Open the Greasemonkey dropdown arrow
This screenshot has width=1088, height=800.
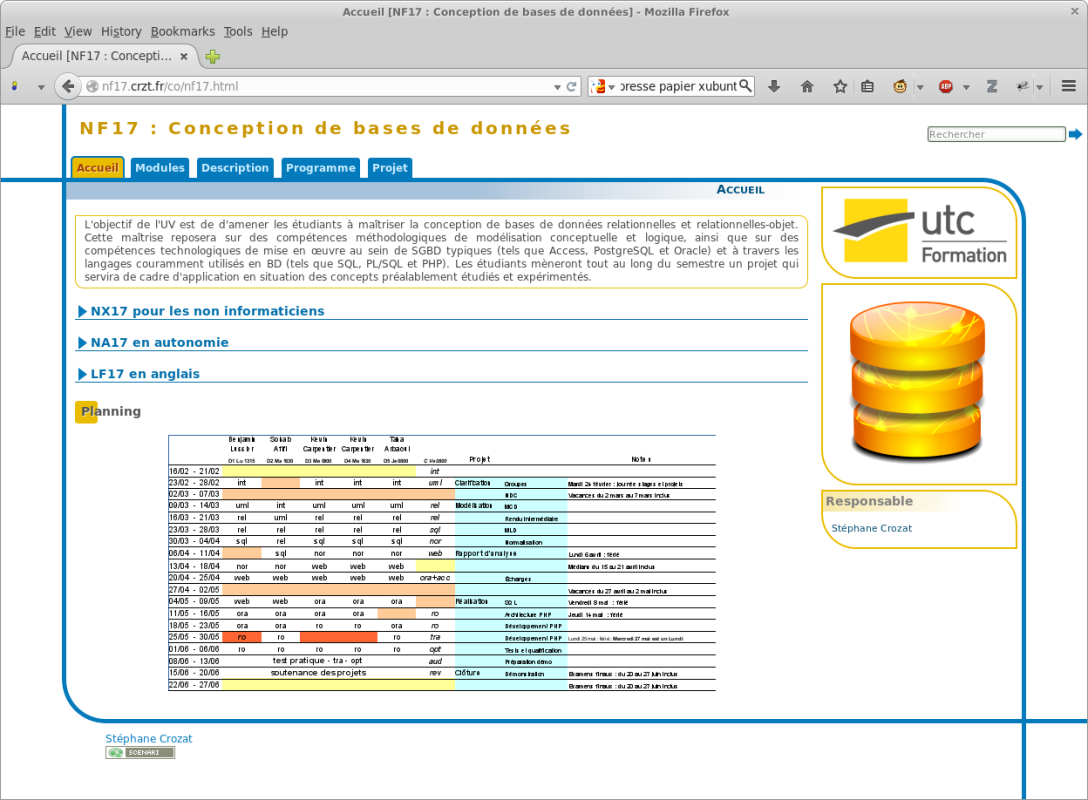pos(920,87)
